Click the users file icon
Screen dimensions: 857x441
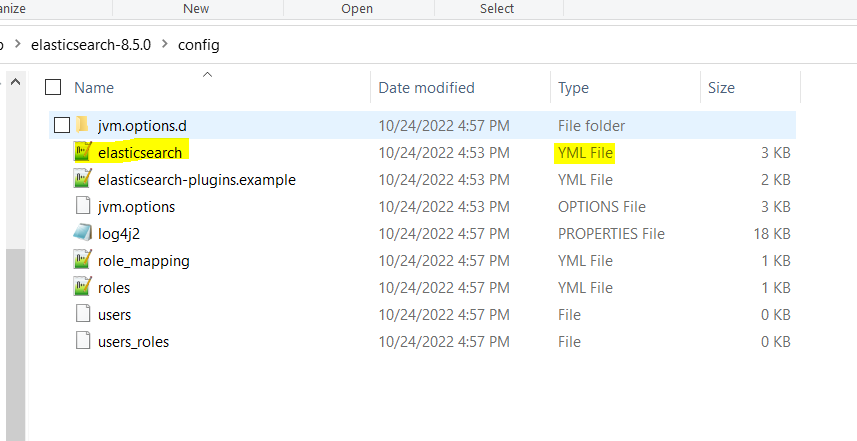(x=83, y=314)
